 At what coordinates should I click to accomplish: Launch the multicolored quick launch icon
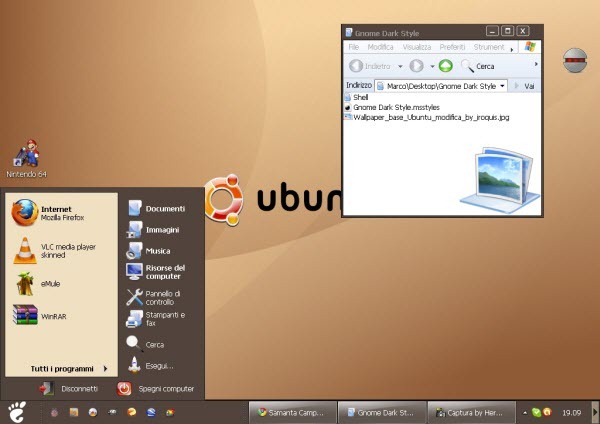(x=170, y=412)
